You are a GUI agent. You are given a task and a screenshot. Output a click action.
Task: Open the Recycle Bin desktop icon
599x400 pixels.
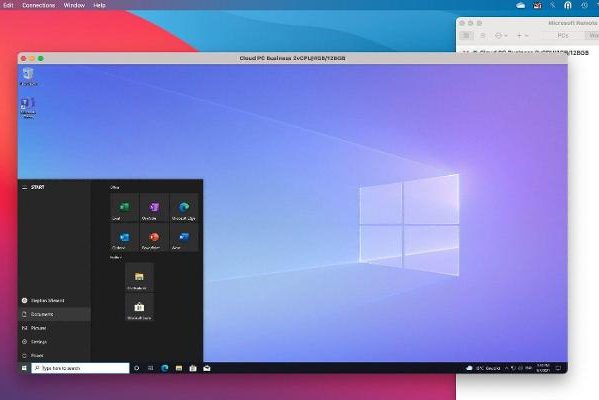(28, 76)
